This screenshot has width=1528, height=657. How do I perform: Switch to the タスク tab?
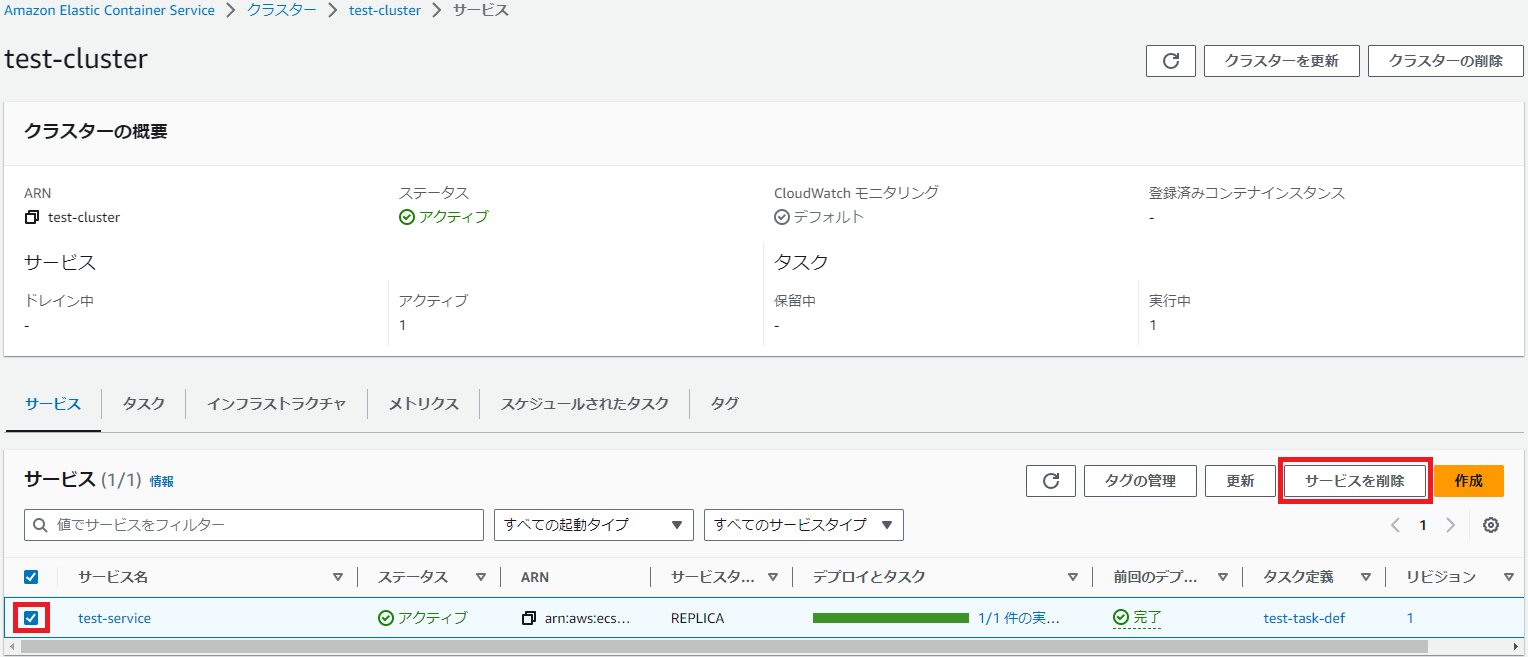(144, 404)
